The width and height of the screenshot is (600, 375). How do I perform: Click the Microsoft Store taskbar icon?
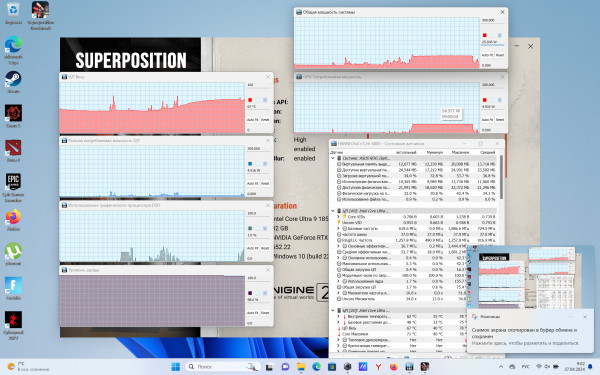[x=332, y=367]
